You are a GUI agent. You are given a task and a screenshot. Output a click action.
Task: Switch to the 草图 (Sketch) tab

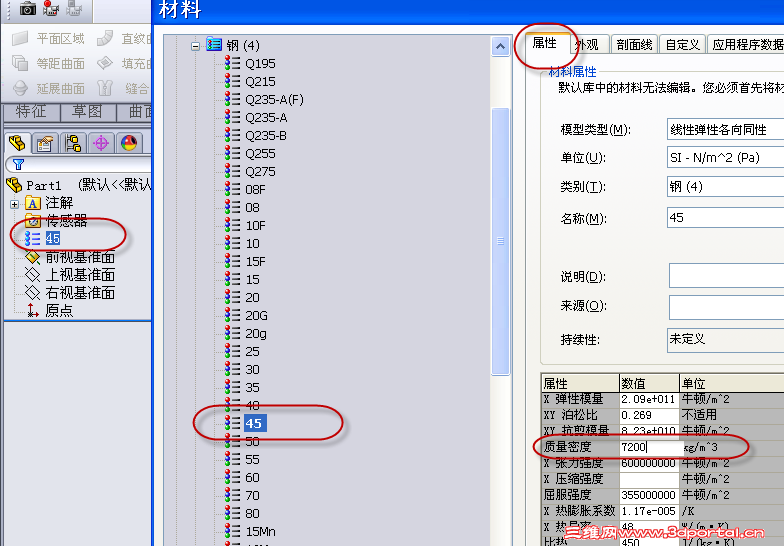[88, 112]
